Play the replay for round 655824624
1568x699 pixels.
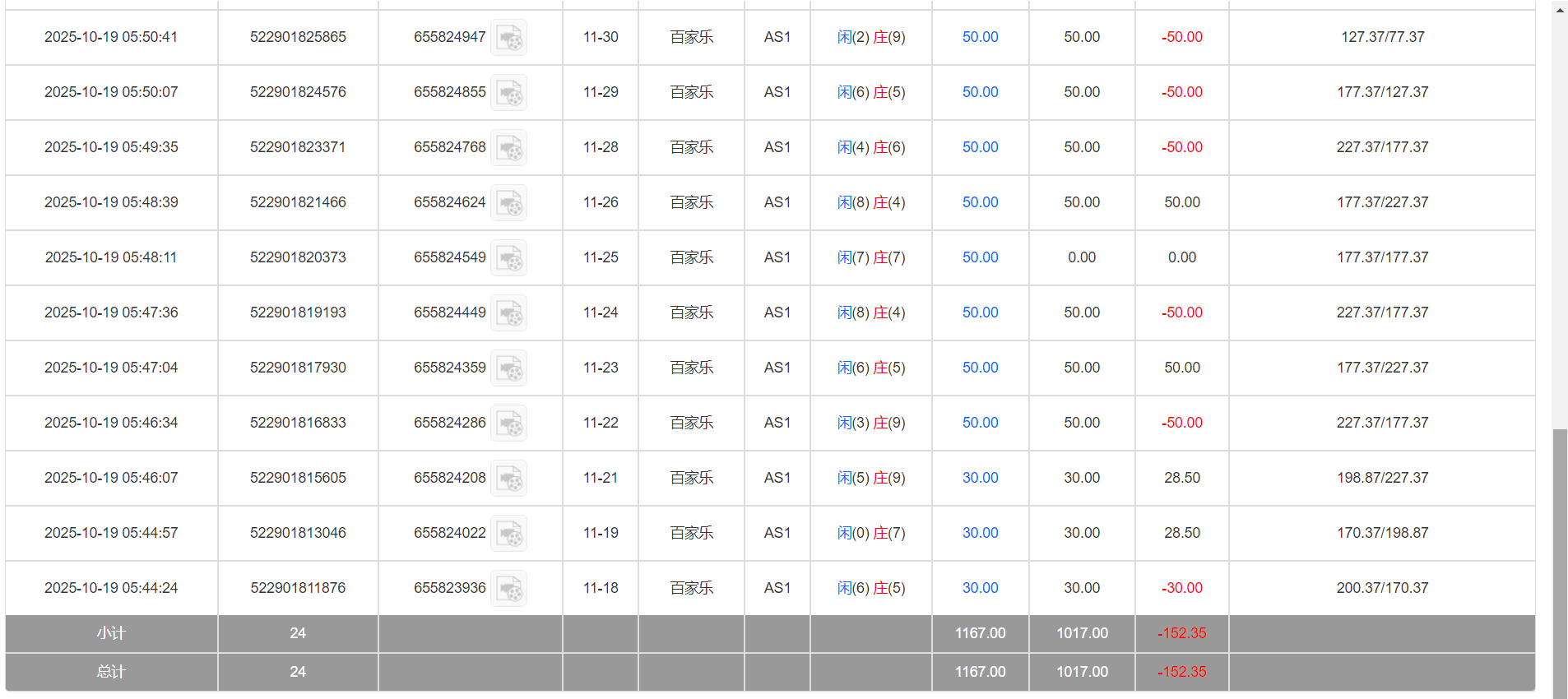pos(508,203)
